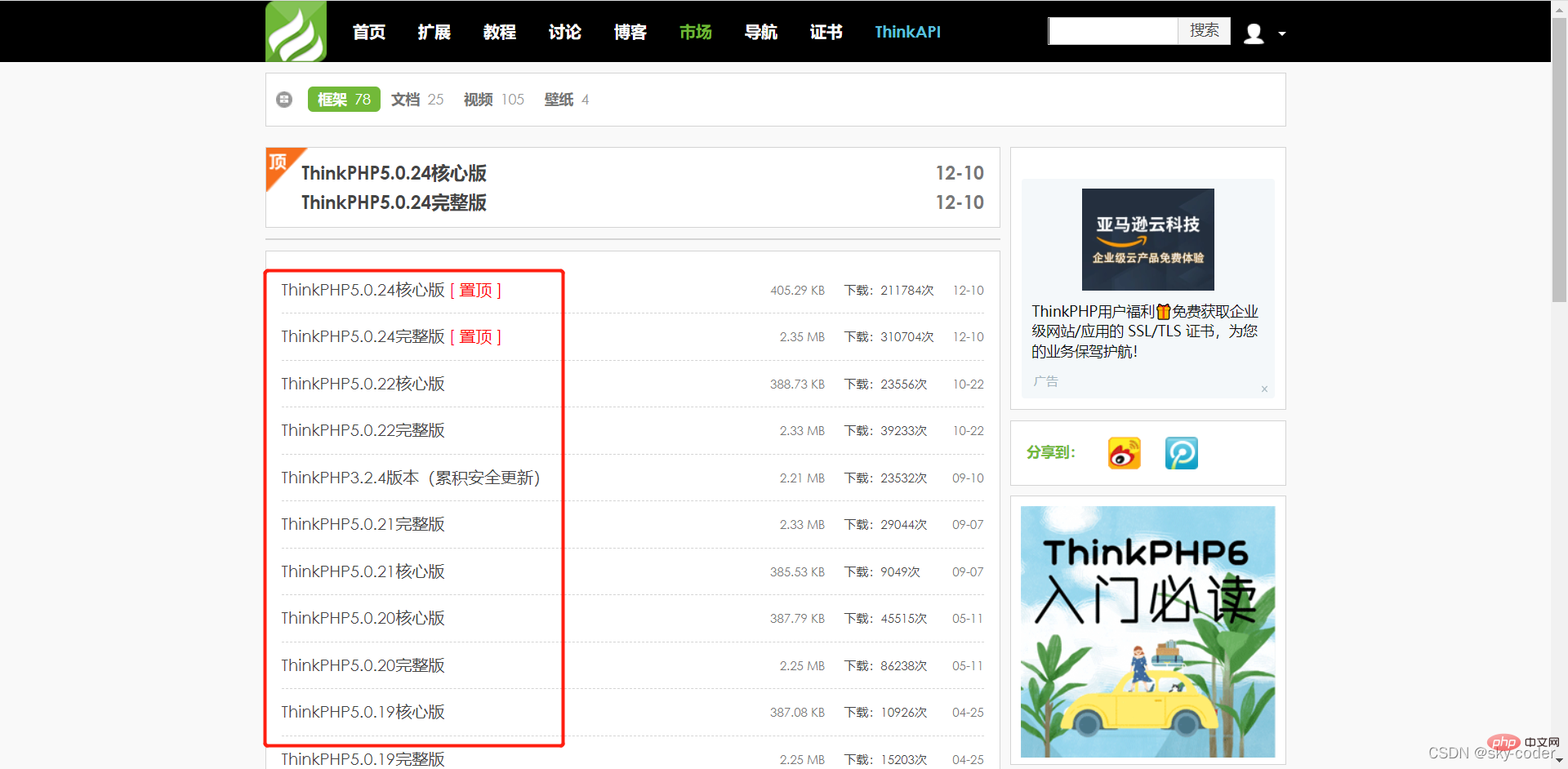The height and width of the screenshot is (769, 1568).
Task: Open the user account avatar icon
Action: click(x=1254, y=33)
